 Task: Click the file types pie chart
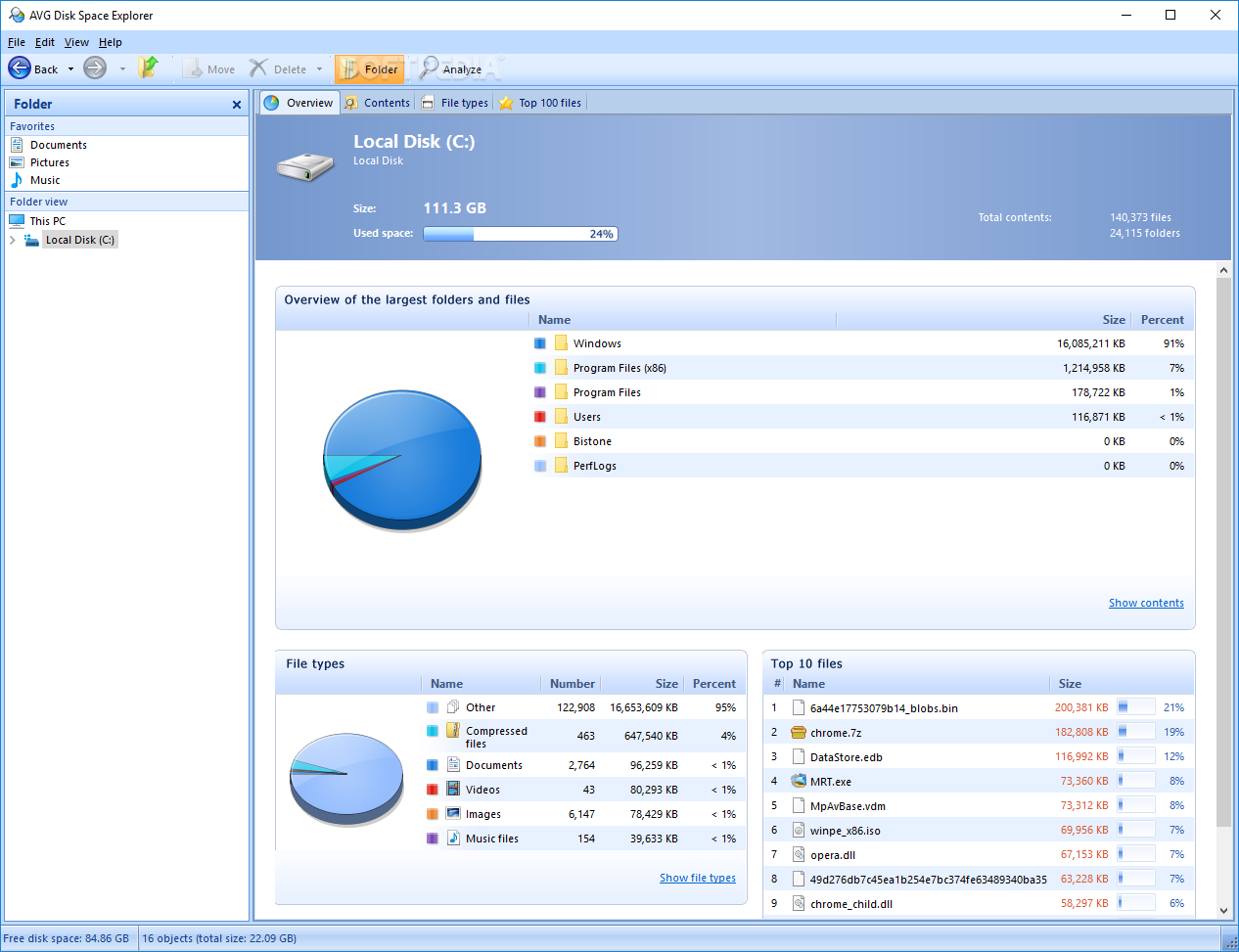(x=346, y=779)
